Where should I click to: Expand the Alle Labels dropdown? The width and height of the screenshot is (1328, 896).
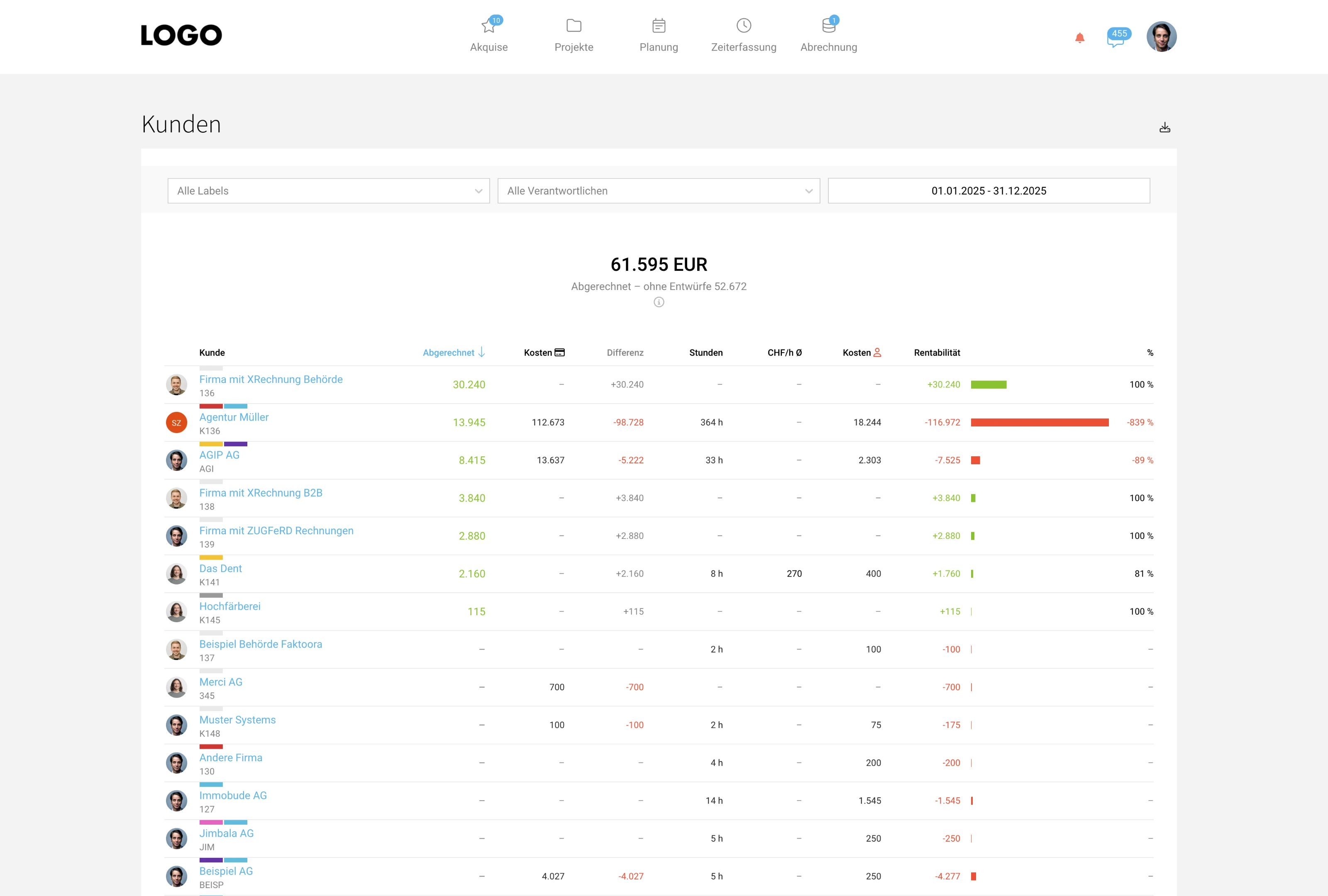coord(329,191)
